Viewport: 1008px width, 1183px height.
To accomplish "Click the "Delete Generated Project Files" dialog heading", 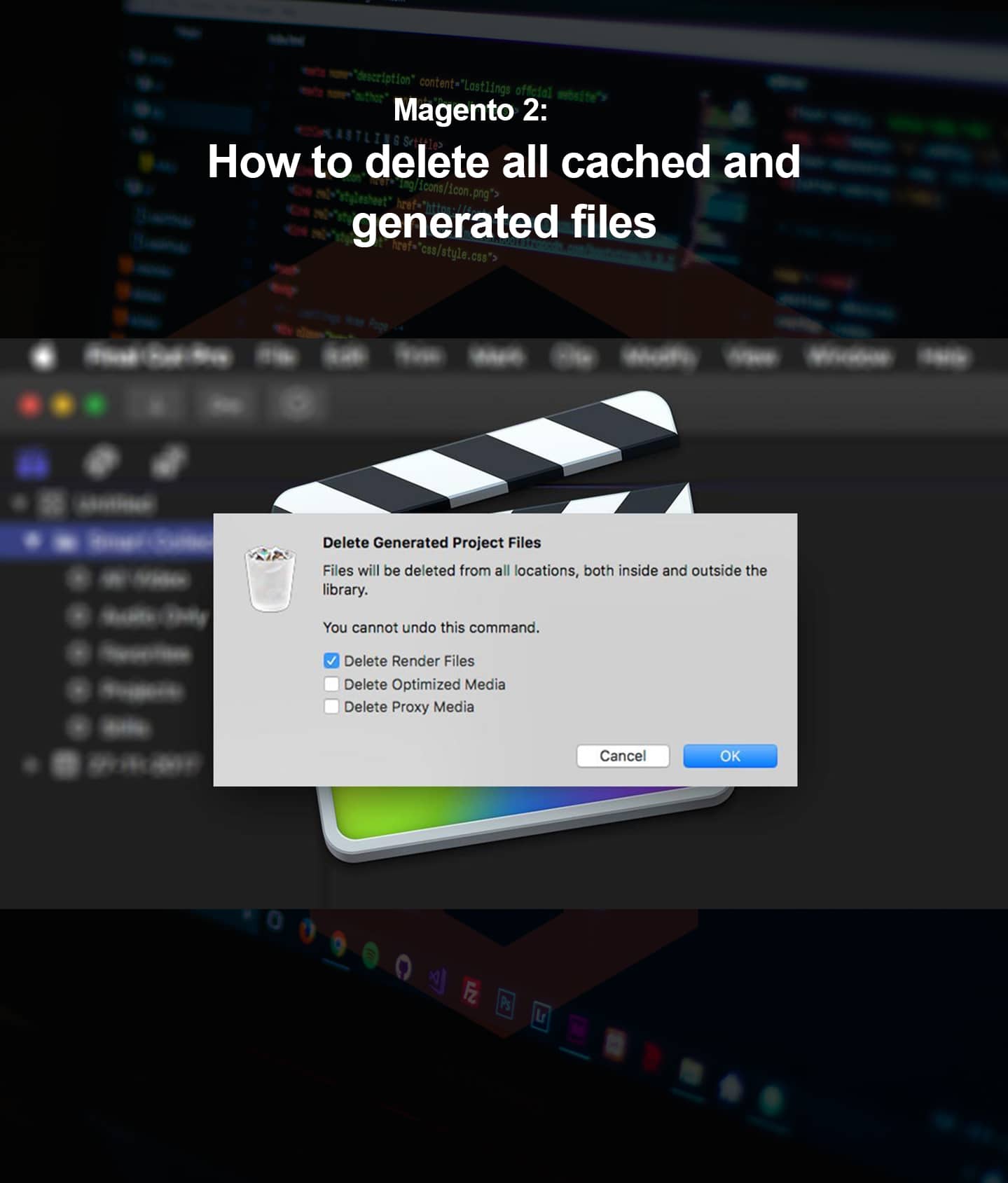I will tap(431, 542).
